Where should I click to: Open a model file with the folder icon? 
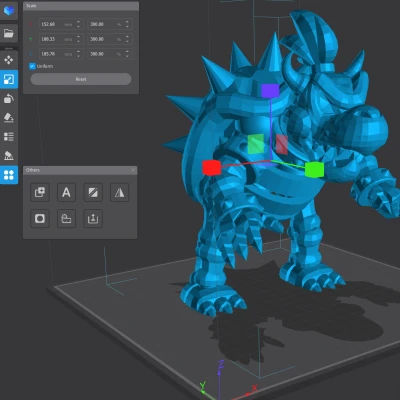[9, 33]
